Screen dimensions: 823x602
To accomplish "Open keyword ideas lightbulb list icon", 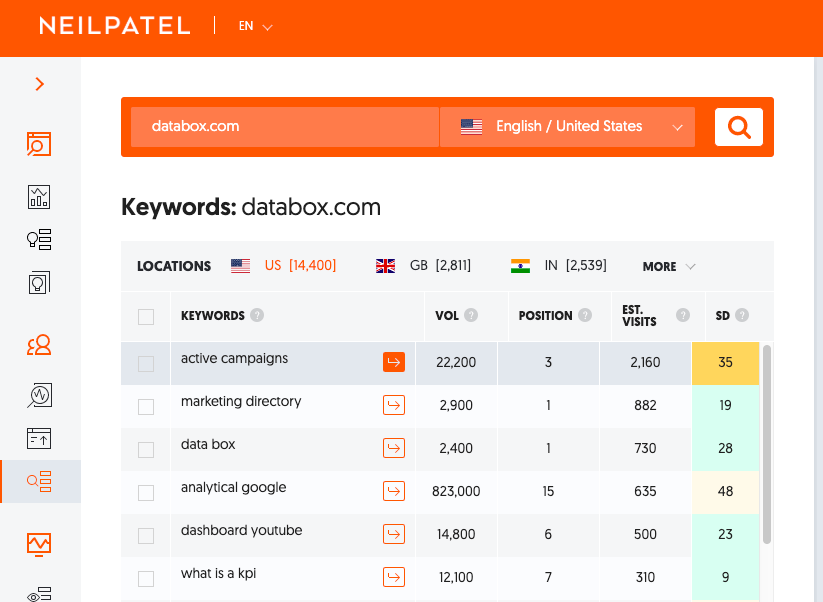I will coord(39,239).
